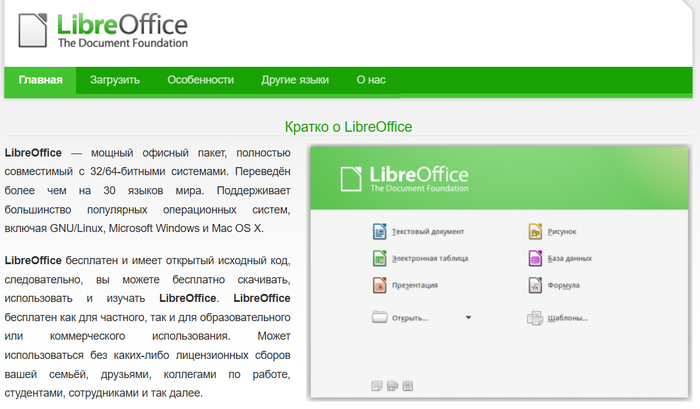
Task: Click the База данных label
Action: tap(570, 259)
